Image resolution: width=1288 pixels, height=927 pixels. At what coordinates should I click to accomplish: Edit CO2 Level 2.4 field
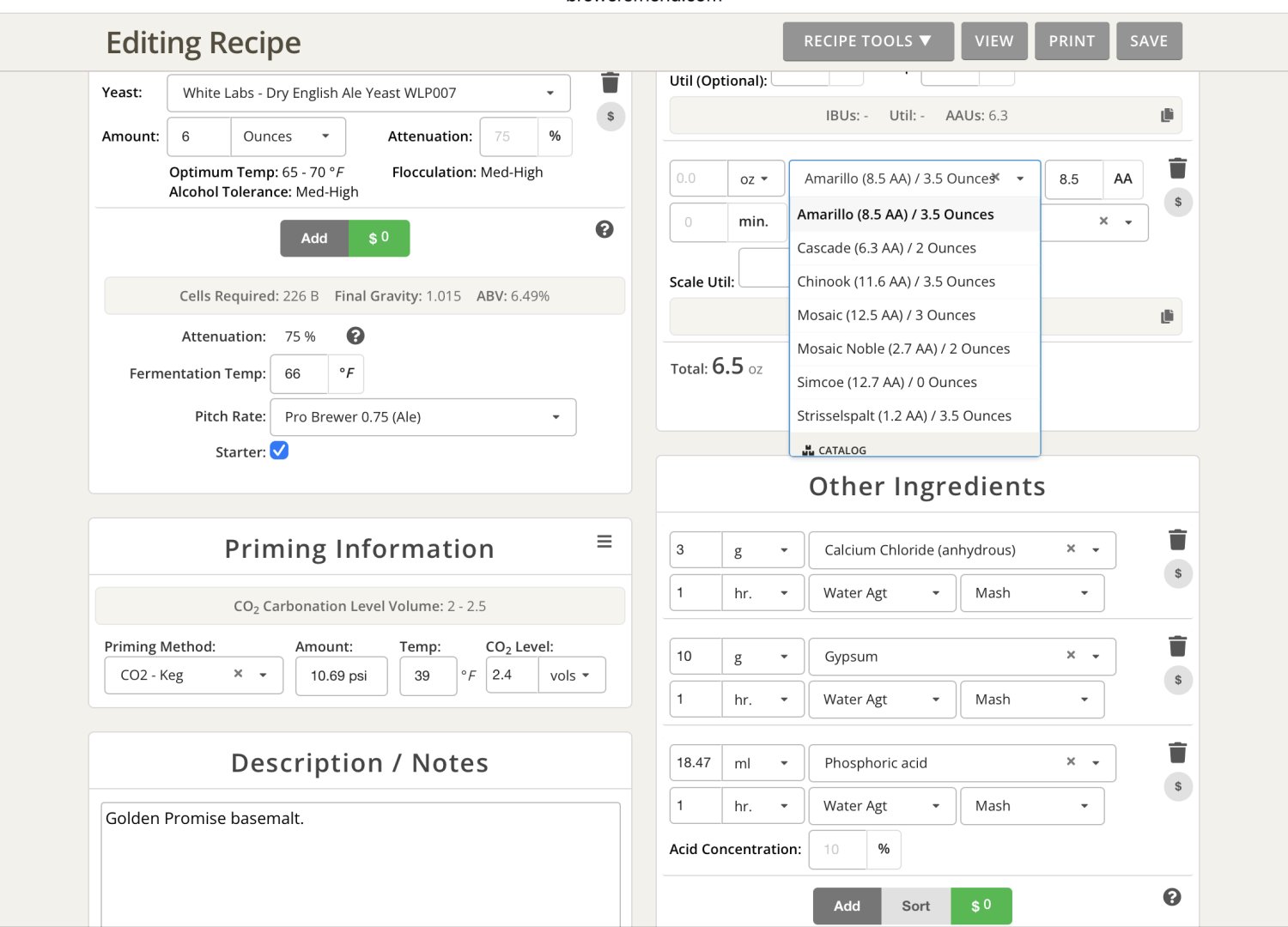pos(513,676)
